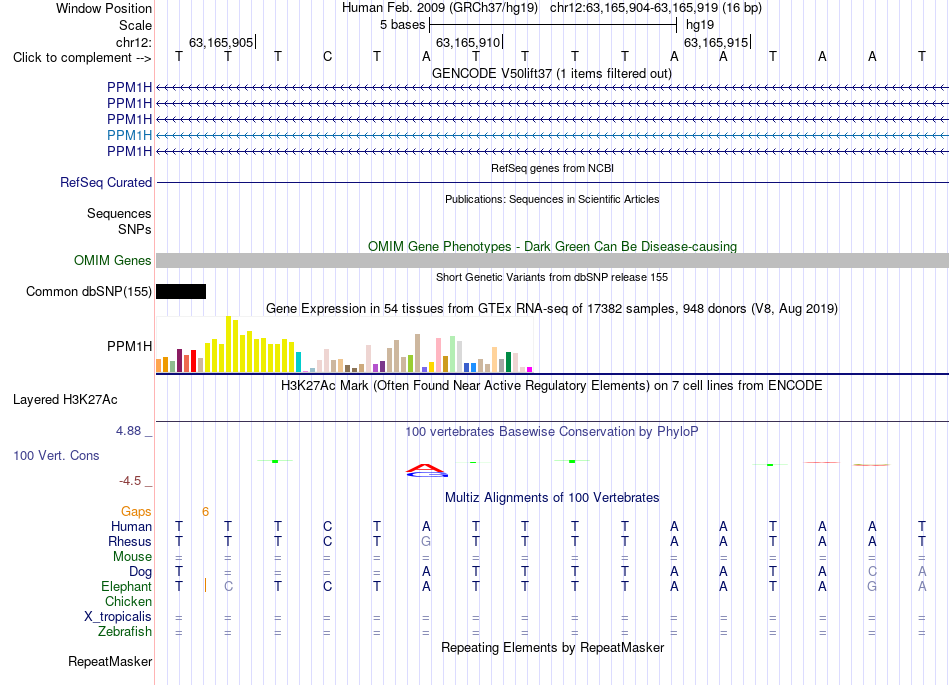Click the GTEx Gene Expression track title
Viewport: 950px width, 685px height.
point(552,309)
